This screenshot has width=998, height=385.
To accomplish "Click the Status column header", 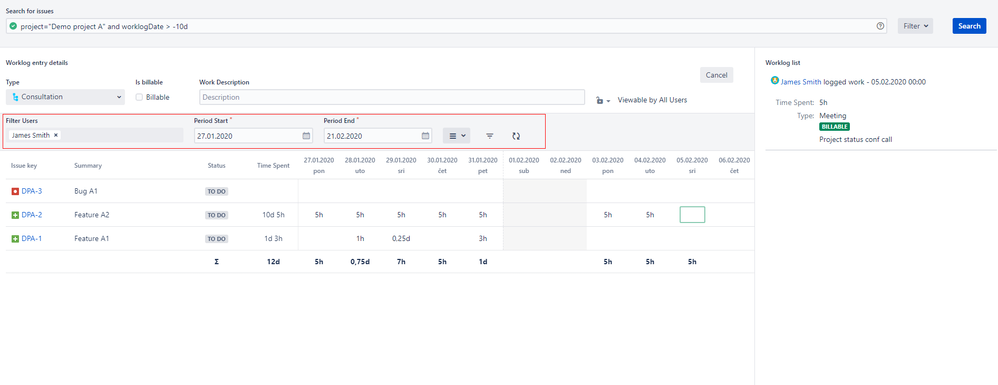I will pyautogui.click(x=216, y=165).
